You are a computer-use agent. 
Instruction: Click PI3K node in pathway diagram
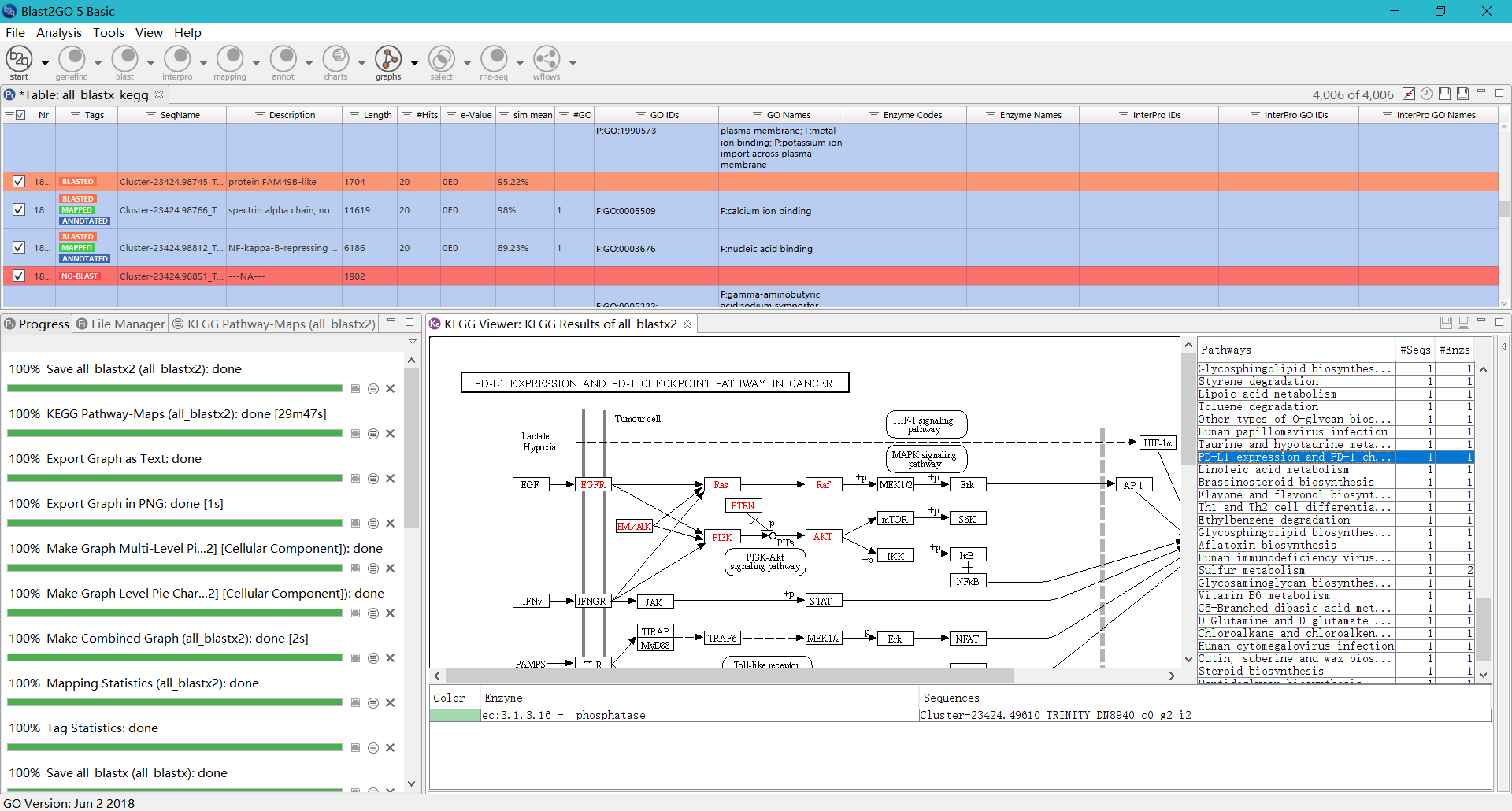722,537
